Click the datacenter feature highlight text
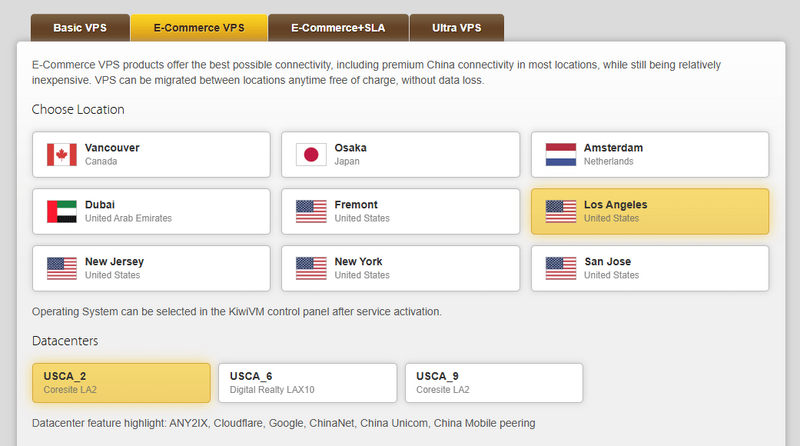The image size is (800, 446). pyautogui.click(x=284, y=423)
